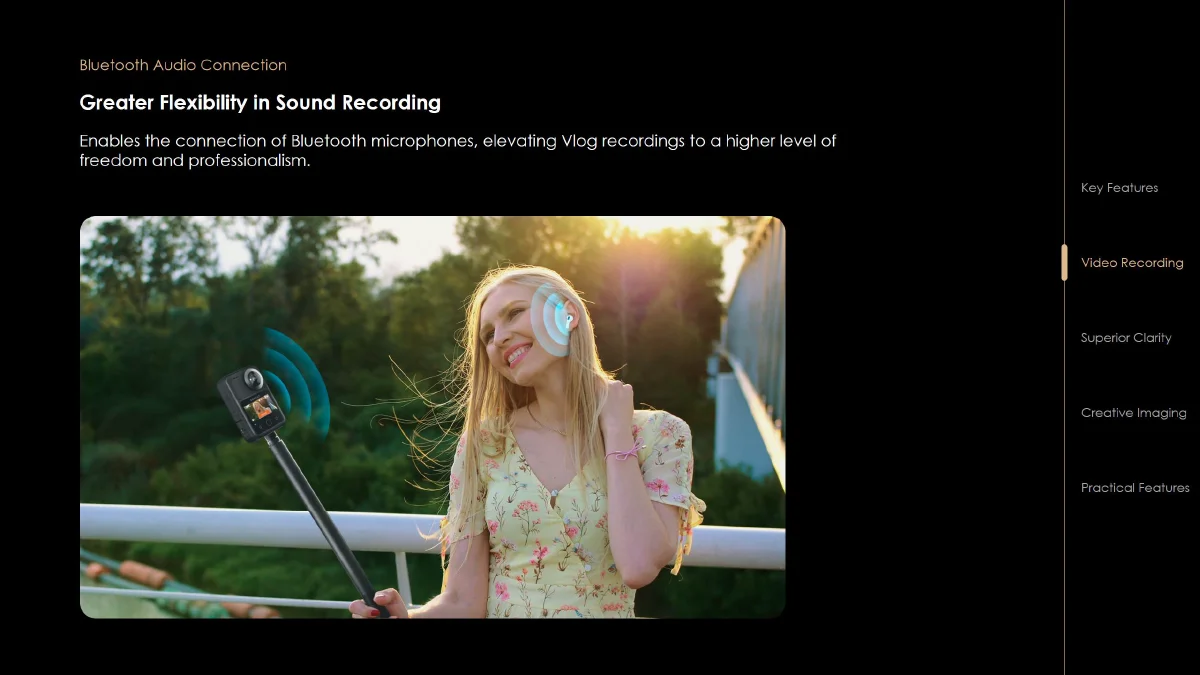The height and width of the screenshot is (675, 1200).
Task: Click the 360 camera on the selfie stick
Action: tap(251, 403)
